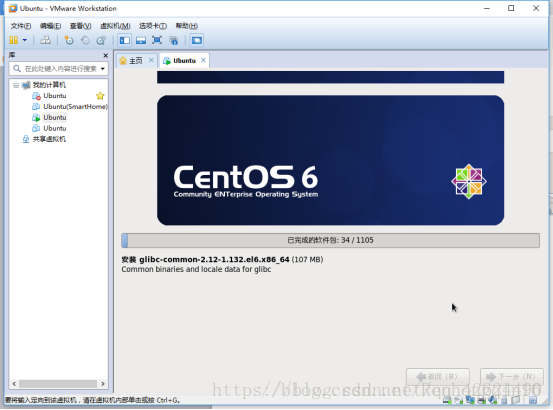Image resolution: width=553 pixels, height=410 pixels.
Task: Click the library search input field
Action: point(60,68)
